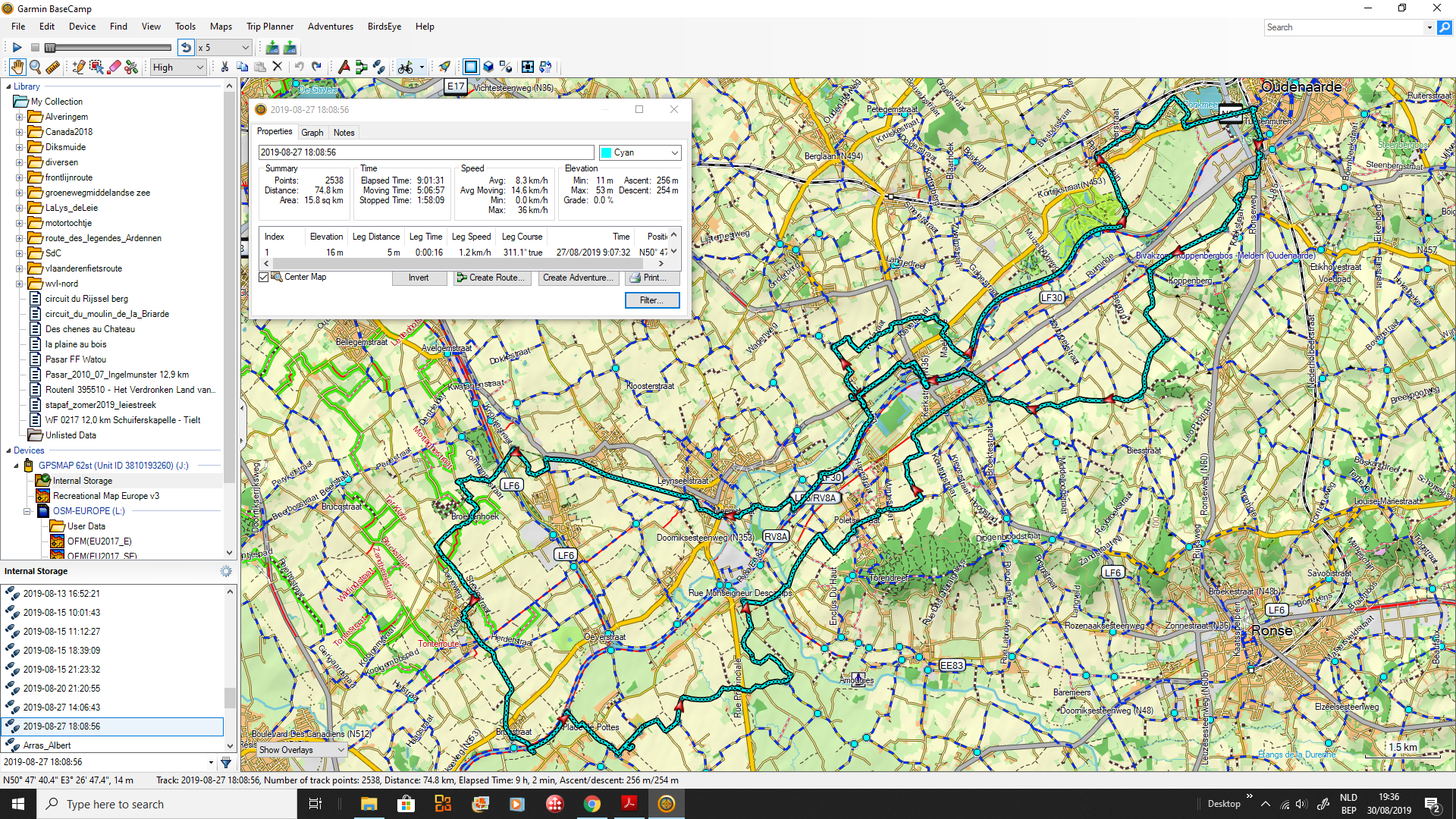Select the New Route tool
The image size is (1456, 819).
click(362, 67)
